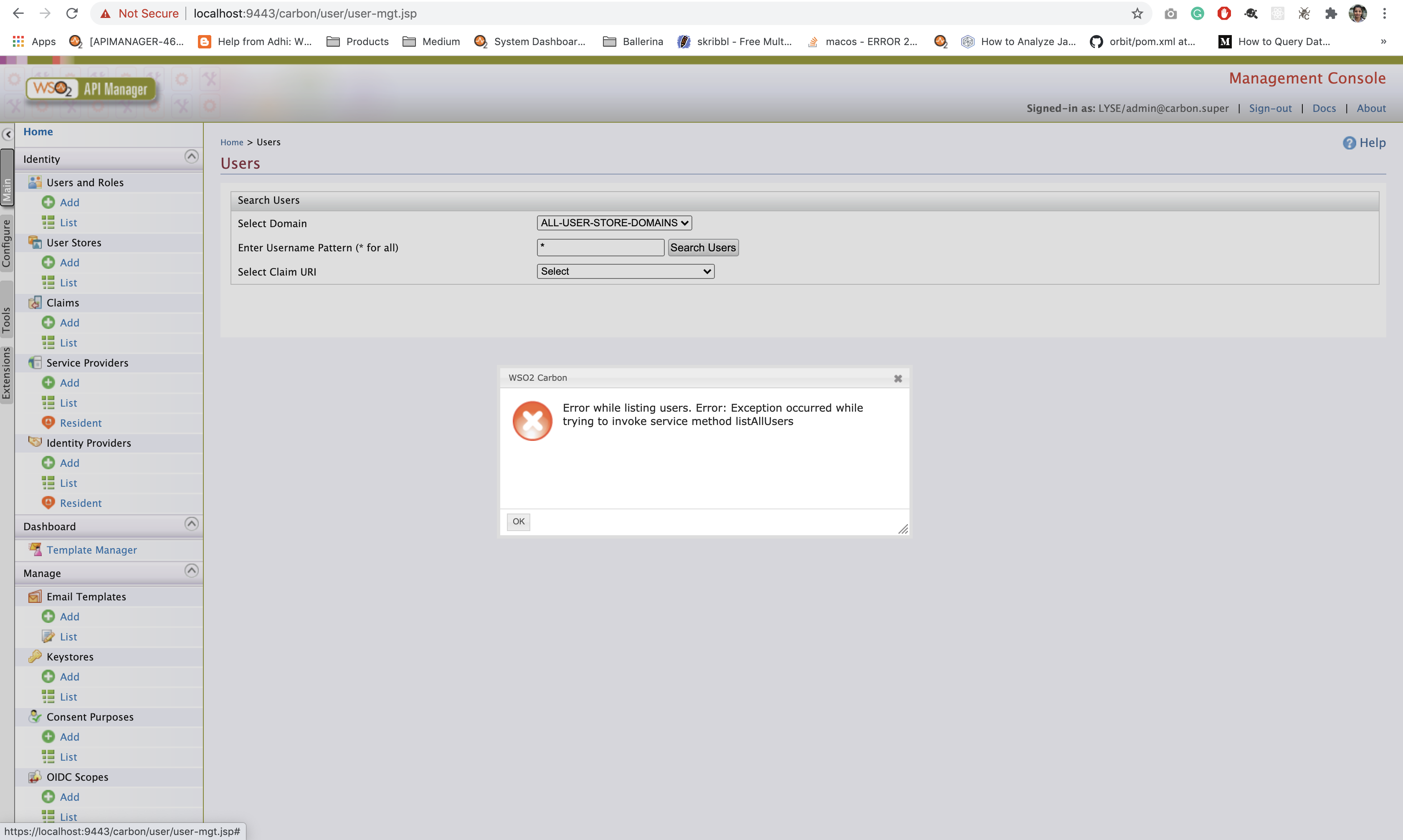
Task: Collapse the Identity panel
Action: click(x=191, y=156)
